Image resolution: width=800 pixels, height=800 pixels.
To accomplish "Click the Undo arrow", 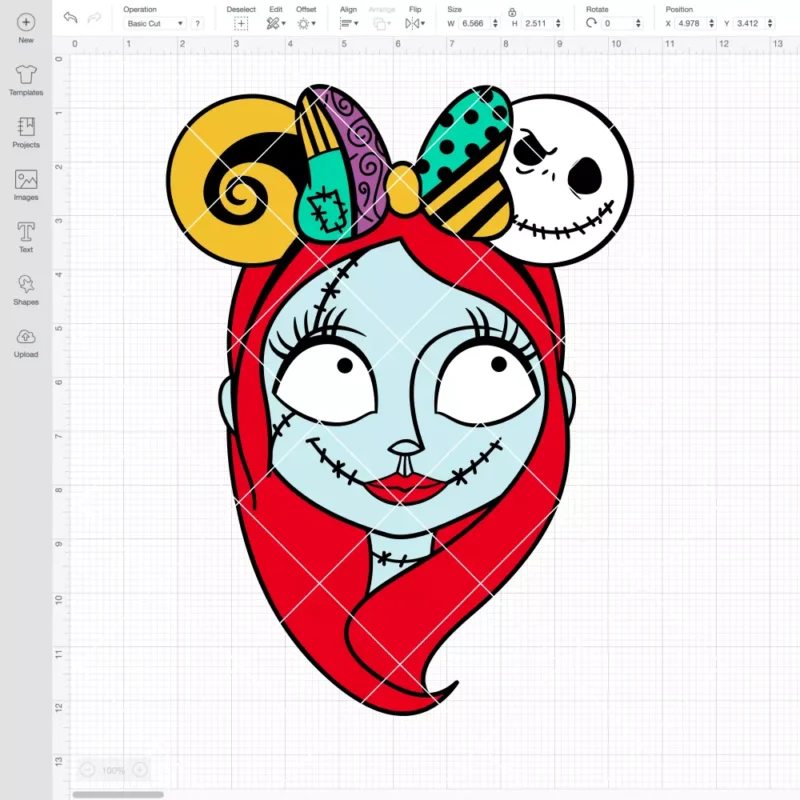I will (70, 17).
